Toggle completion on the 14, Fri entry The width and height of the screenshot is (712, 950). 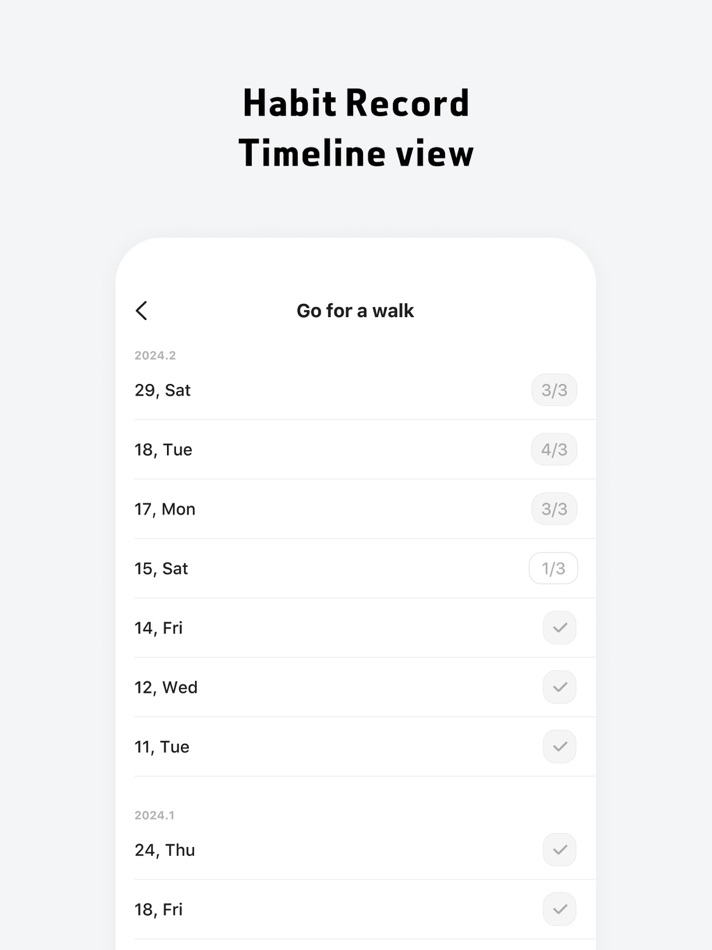[559, 627]
